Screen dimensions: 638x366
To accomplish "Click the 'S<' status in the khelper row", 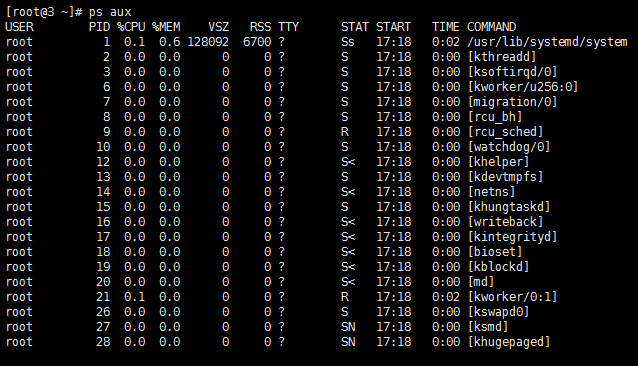I will tap(348, 162).
